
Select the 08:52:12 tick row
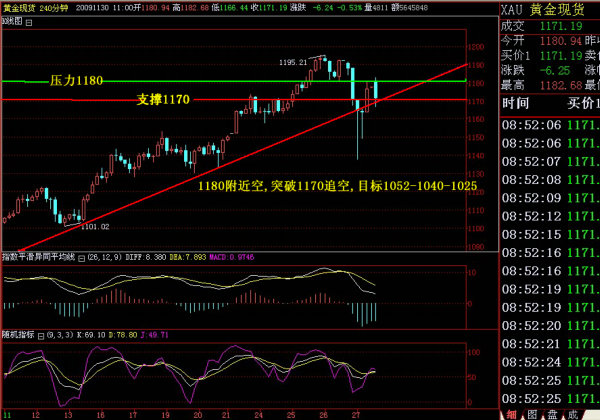pyautogui.click(x=550, y=217)
